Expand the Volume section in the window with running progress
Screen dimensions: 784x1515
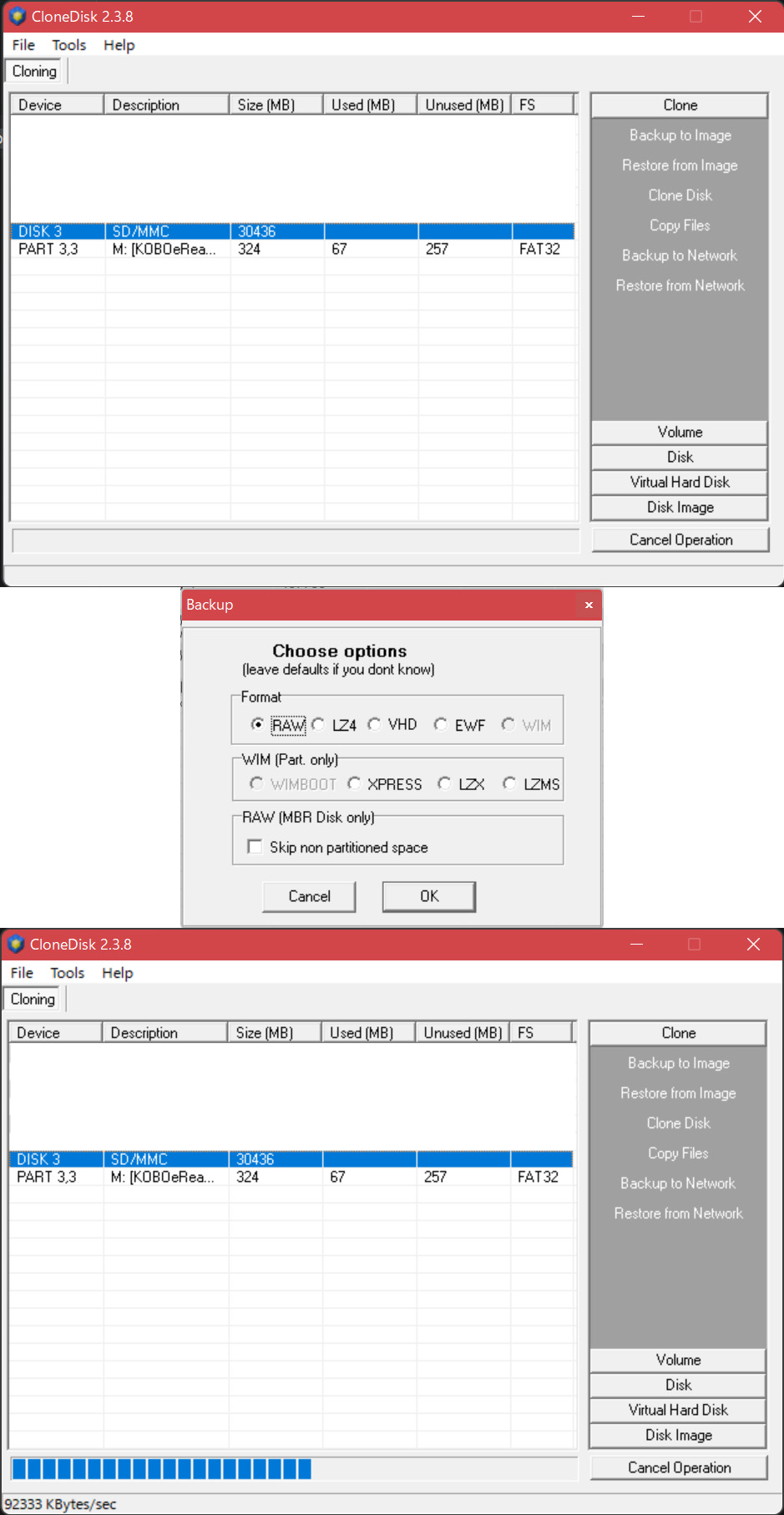coord(678,1360)
